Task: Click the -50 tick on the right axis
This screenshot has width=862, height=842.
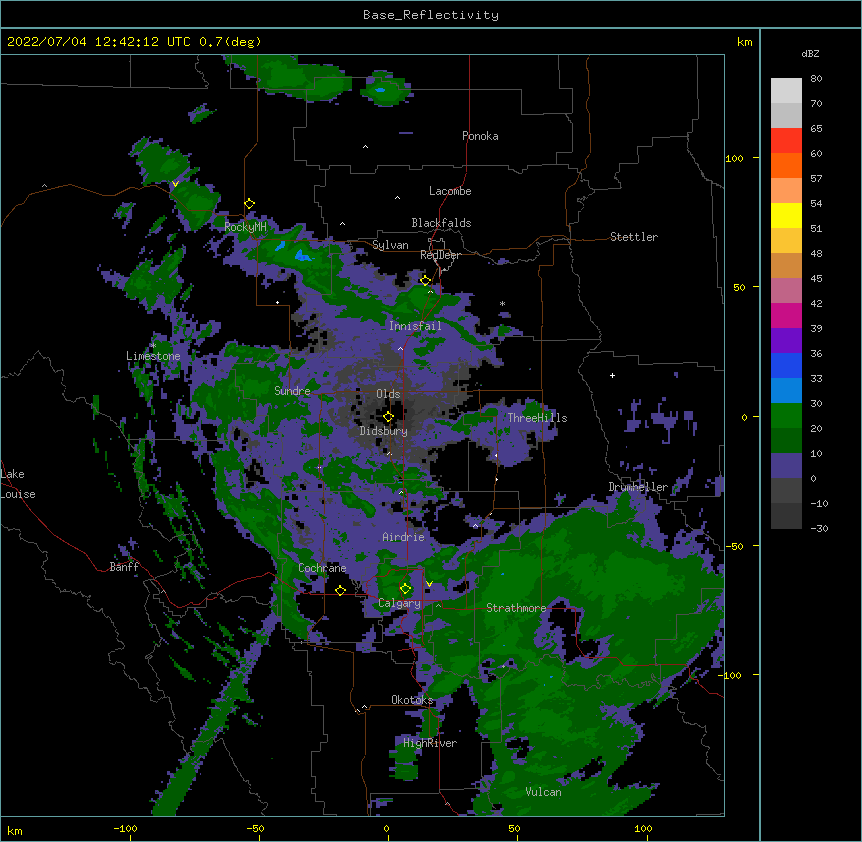Action: pos(734,546)
